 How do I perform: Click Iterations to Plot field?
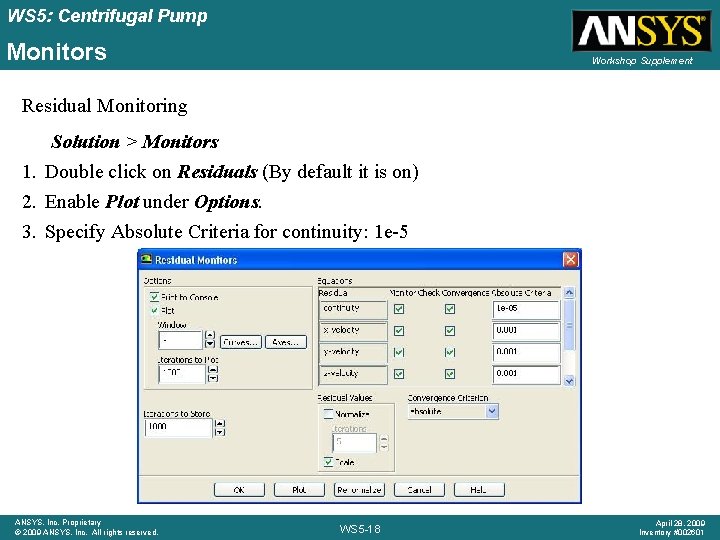click(x=182, y=374)
